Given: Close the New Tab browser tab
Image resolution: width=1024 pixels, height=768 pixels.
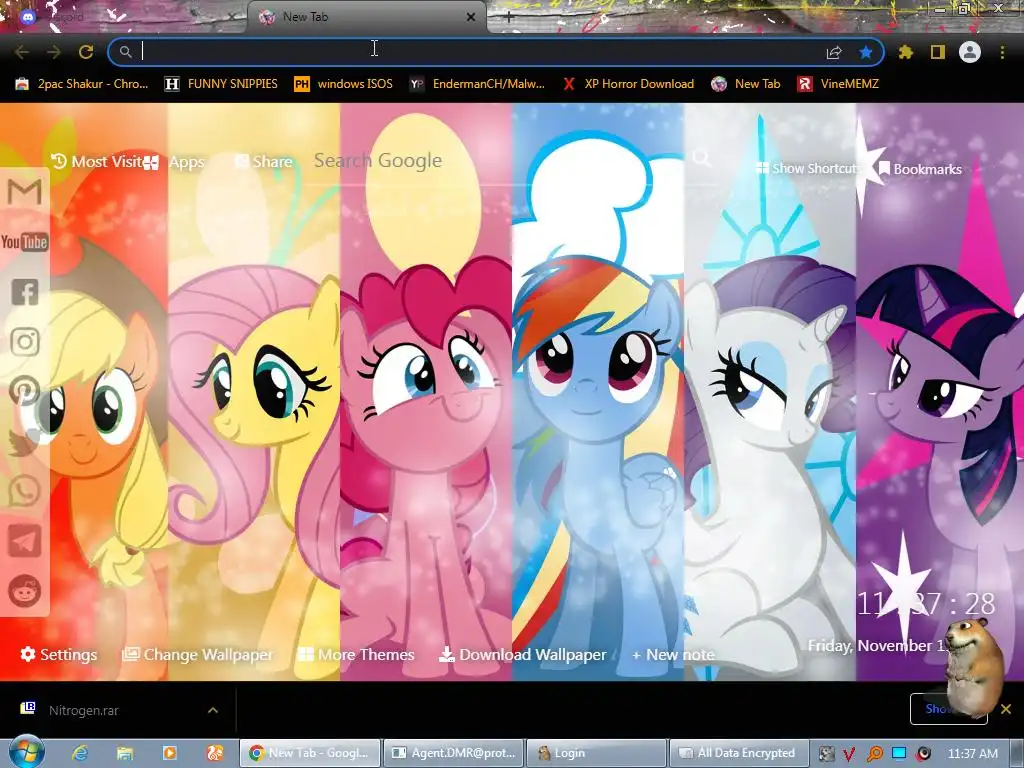Looking at the screenshot, I should (x=471, y=17).
